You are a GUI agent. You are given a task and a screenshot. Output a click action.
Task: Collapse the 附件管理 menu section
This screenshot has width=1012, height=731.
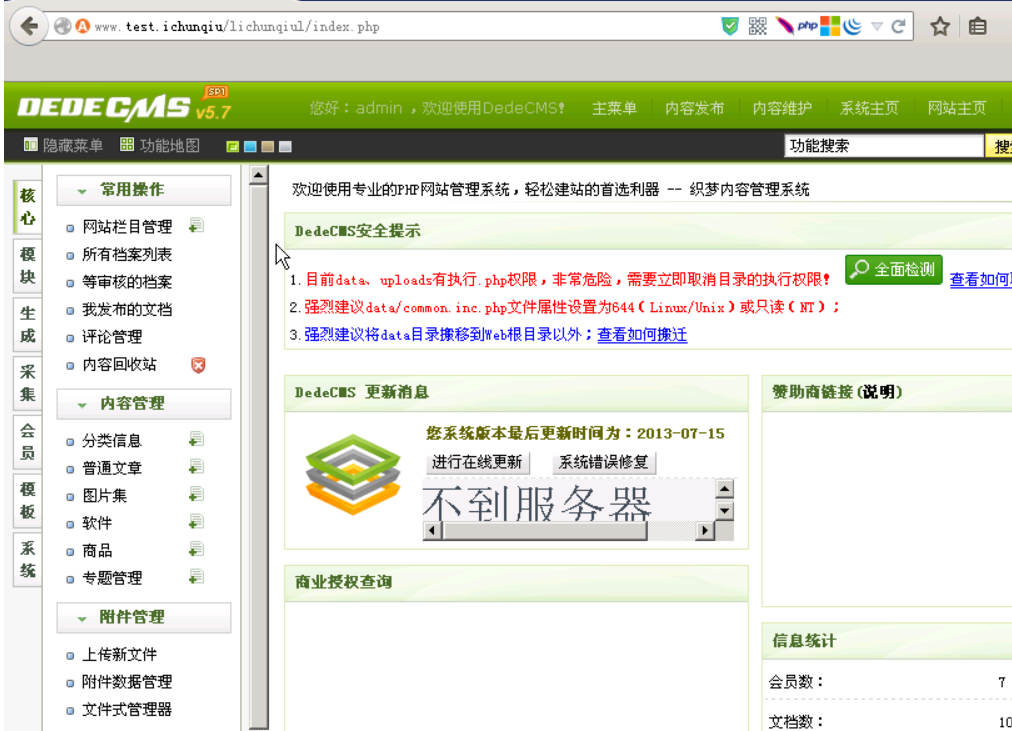[144, 617]
